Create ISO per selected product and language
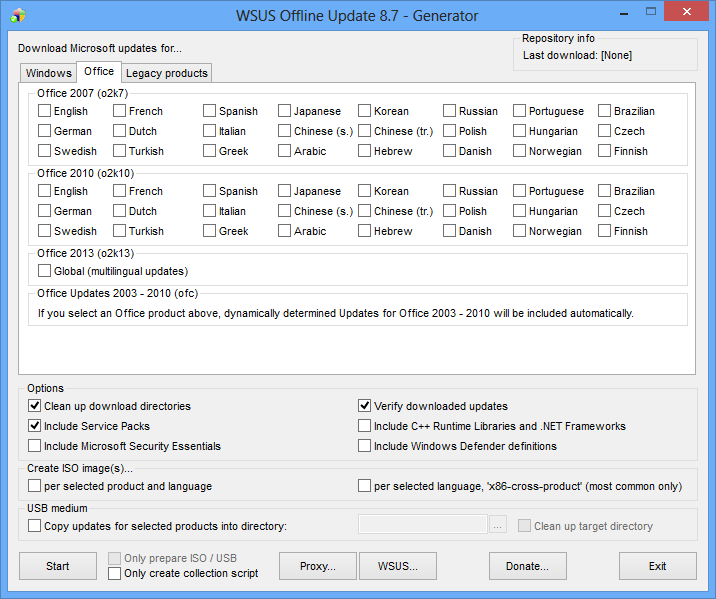 pos(35,486)
